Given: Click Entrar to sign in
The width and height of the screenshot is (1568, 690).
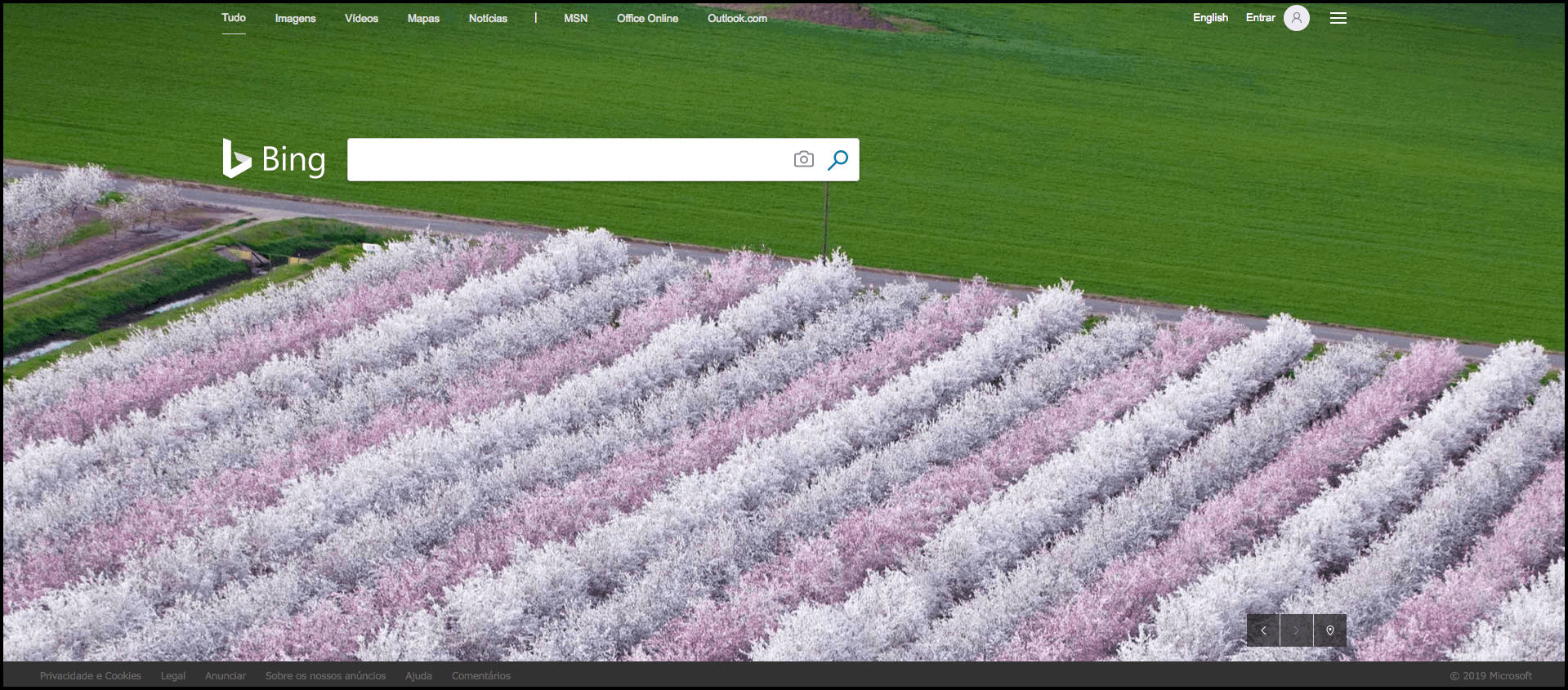Looking at the screenshot, I should click(x=1260, y=18).
